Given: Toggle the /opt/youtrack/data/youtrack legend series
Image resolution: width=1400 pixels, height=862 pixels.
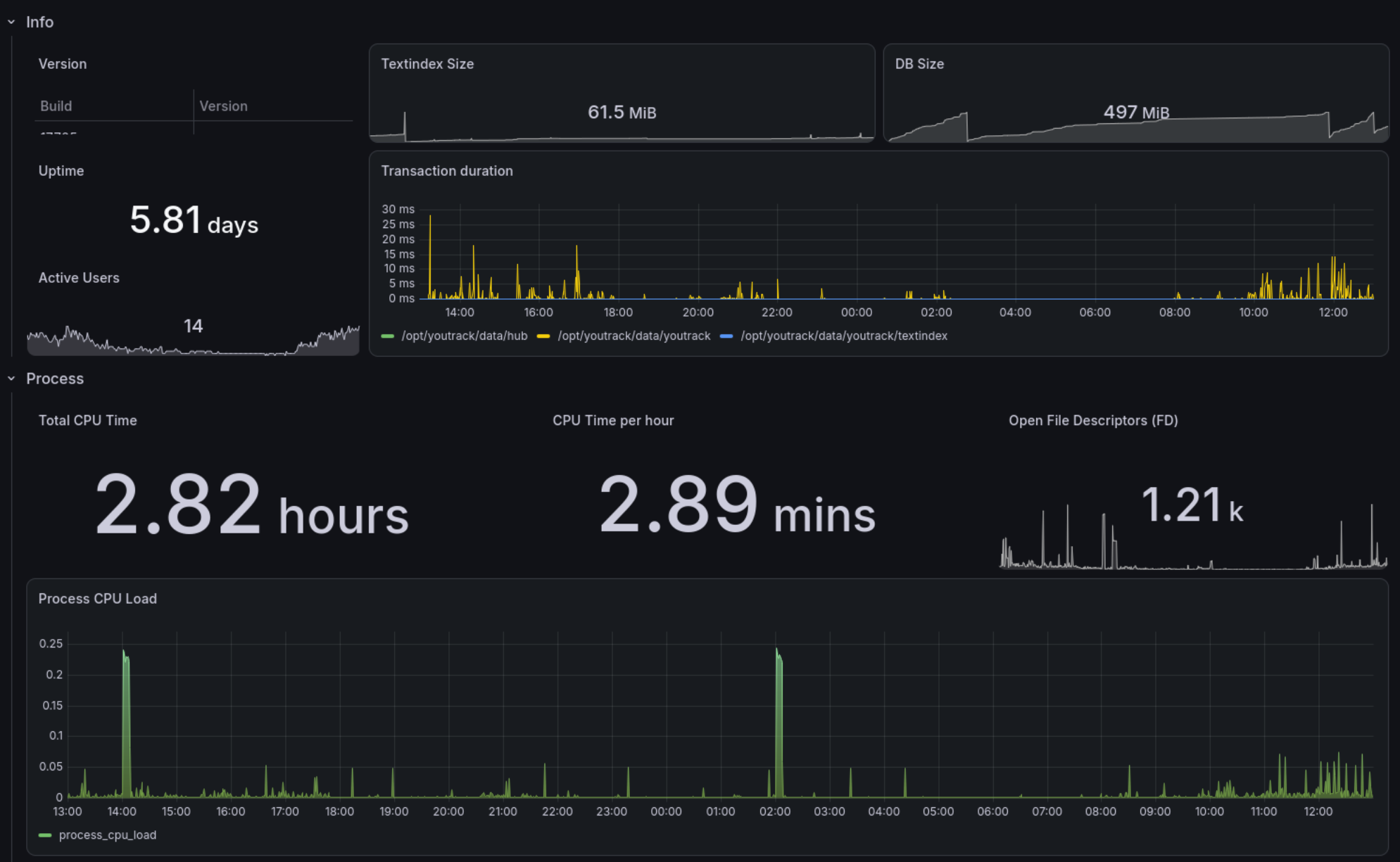Looking at the screenshot, I should pos(634,336).
